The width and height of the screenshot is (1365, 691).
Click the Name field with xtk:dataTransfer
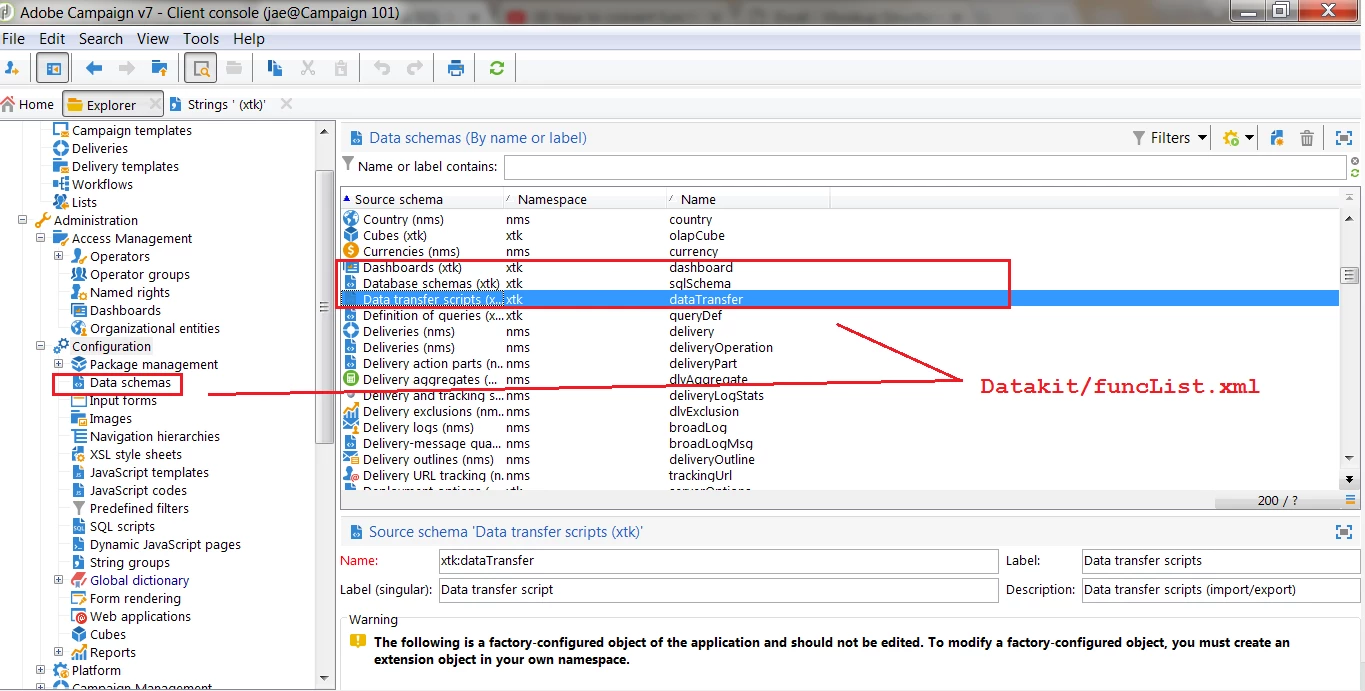[718, 561]
